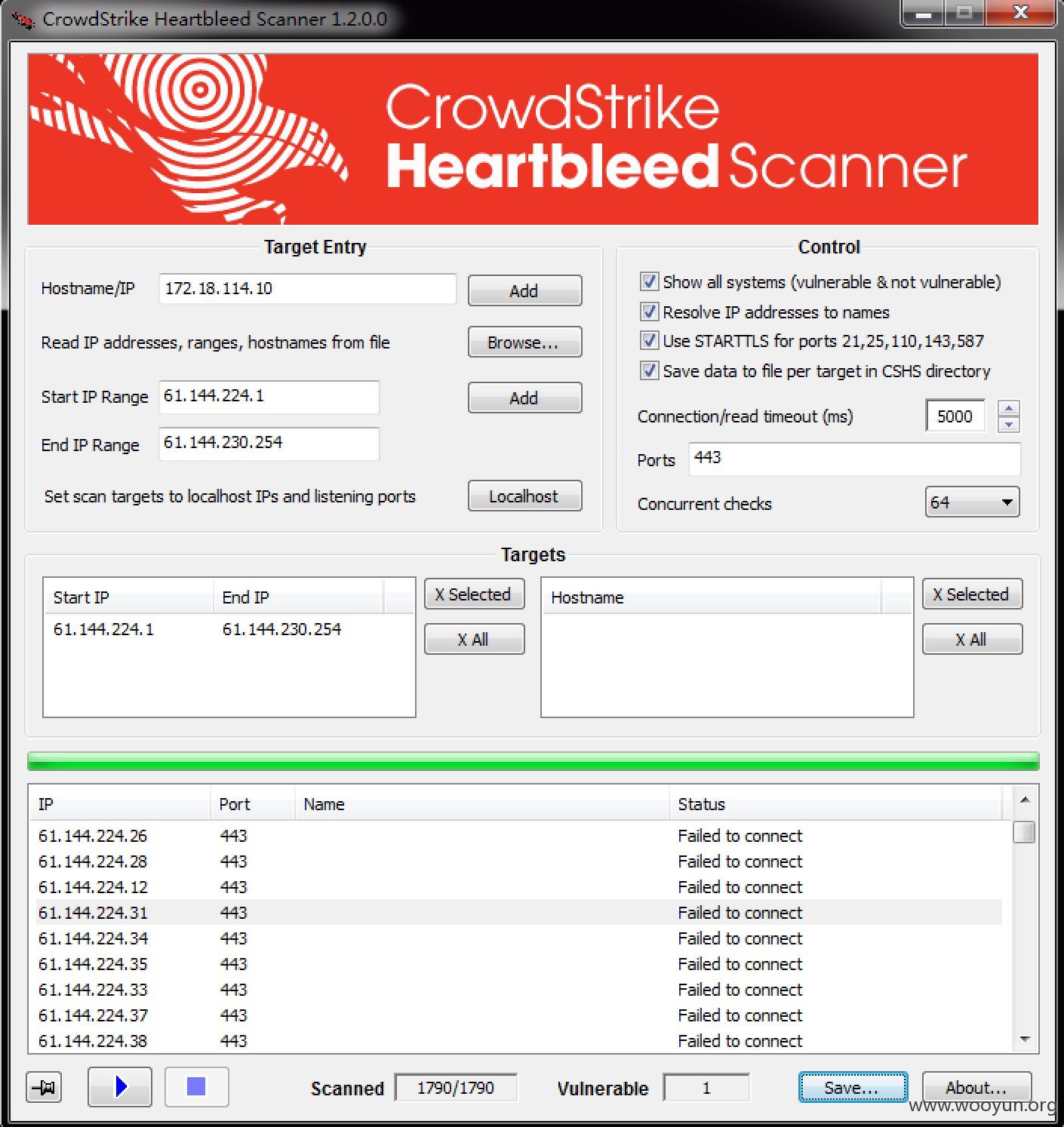Decrease connection timeout with down arrow
This screenshot has height=1127, width=1064.
click(x=1009, y=425)
